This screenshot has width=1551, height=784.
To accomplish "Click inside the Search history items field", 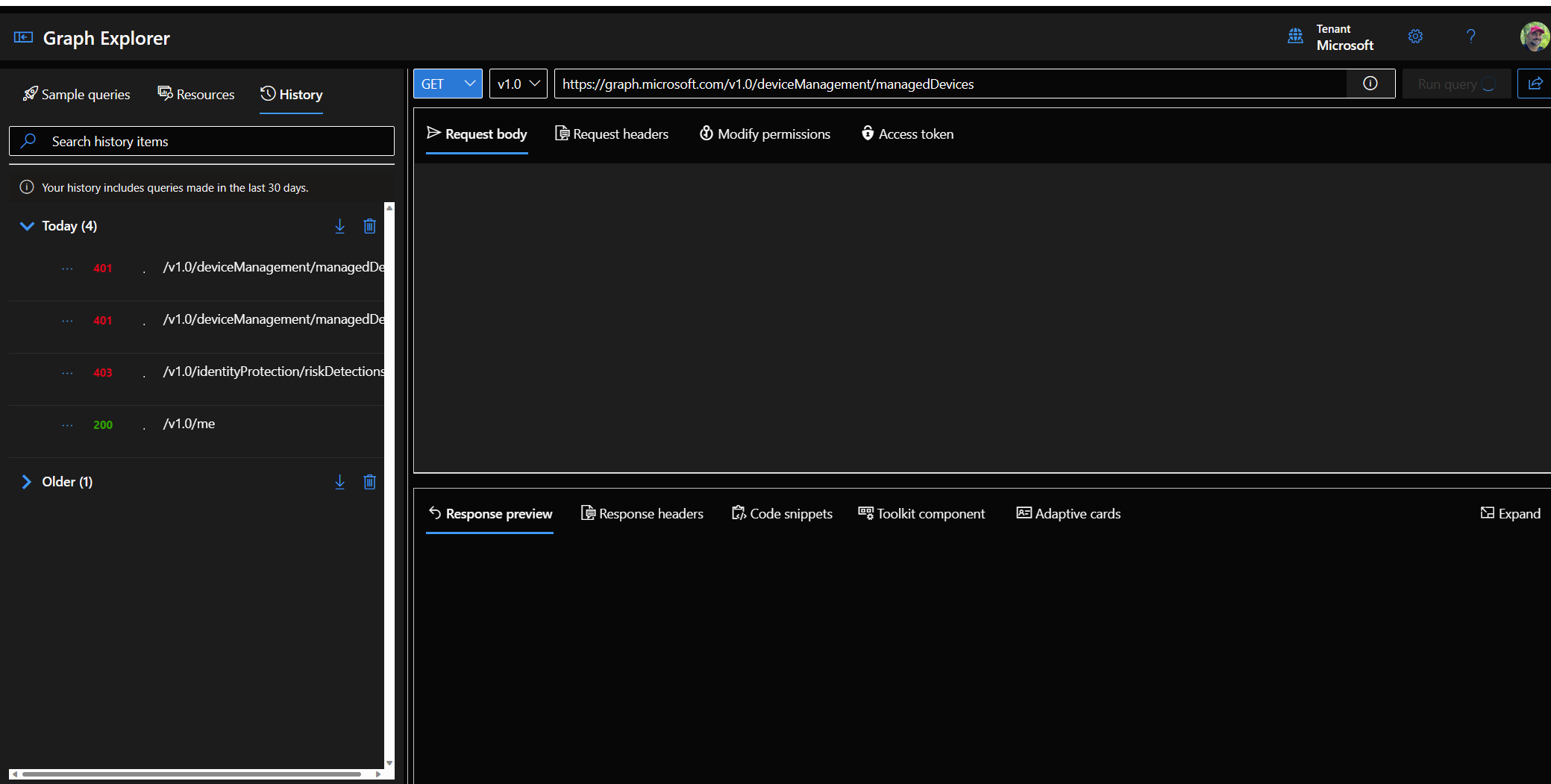I will tap(201, 141).
